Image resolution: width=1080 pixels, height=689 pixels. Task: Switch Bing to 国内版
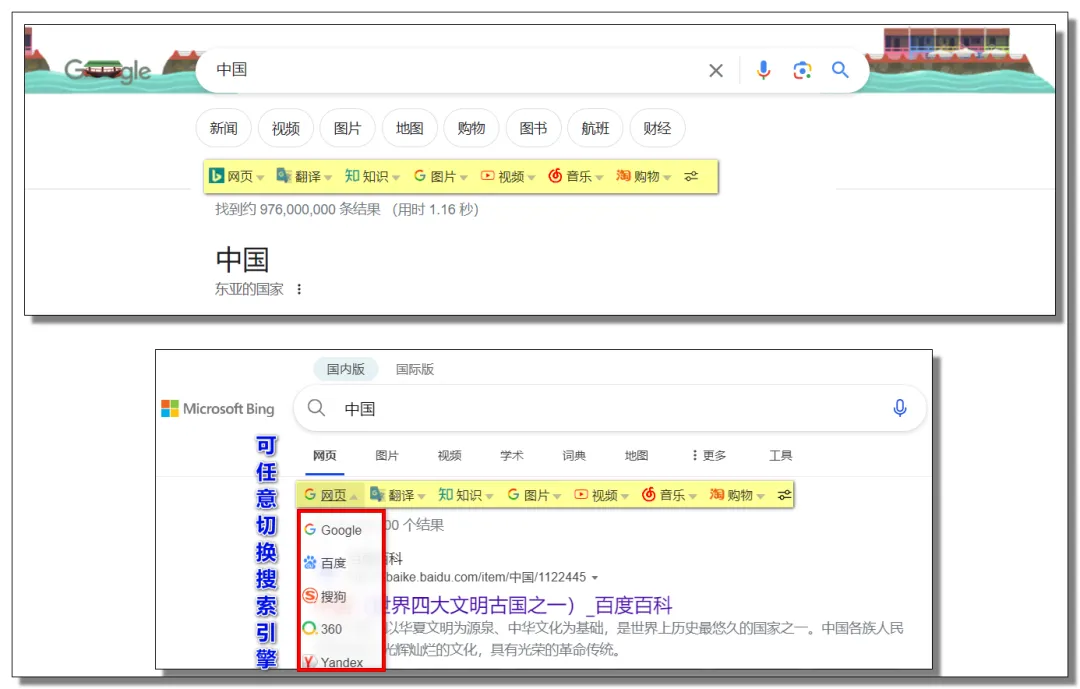pyautogui.click(x=346, y=369)
